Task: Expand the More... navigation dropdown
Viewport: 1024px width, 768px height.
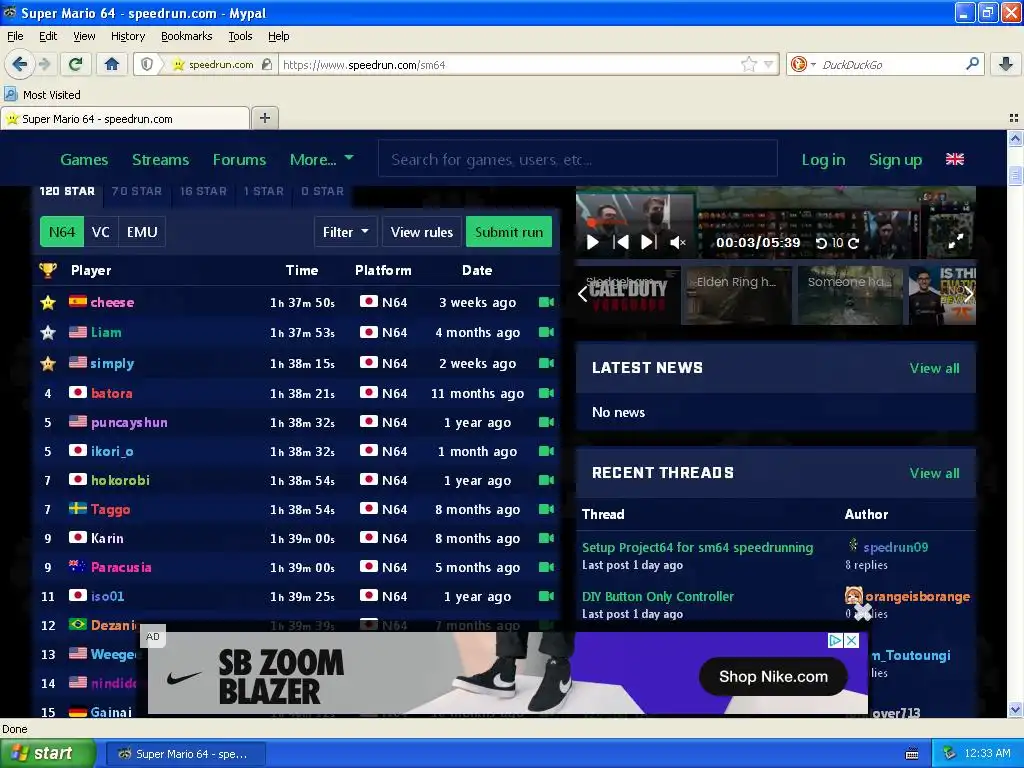Action: click(x=321, y=159)
